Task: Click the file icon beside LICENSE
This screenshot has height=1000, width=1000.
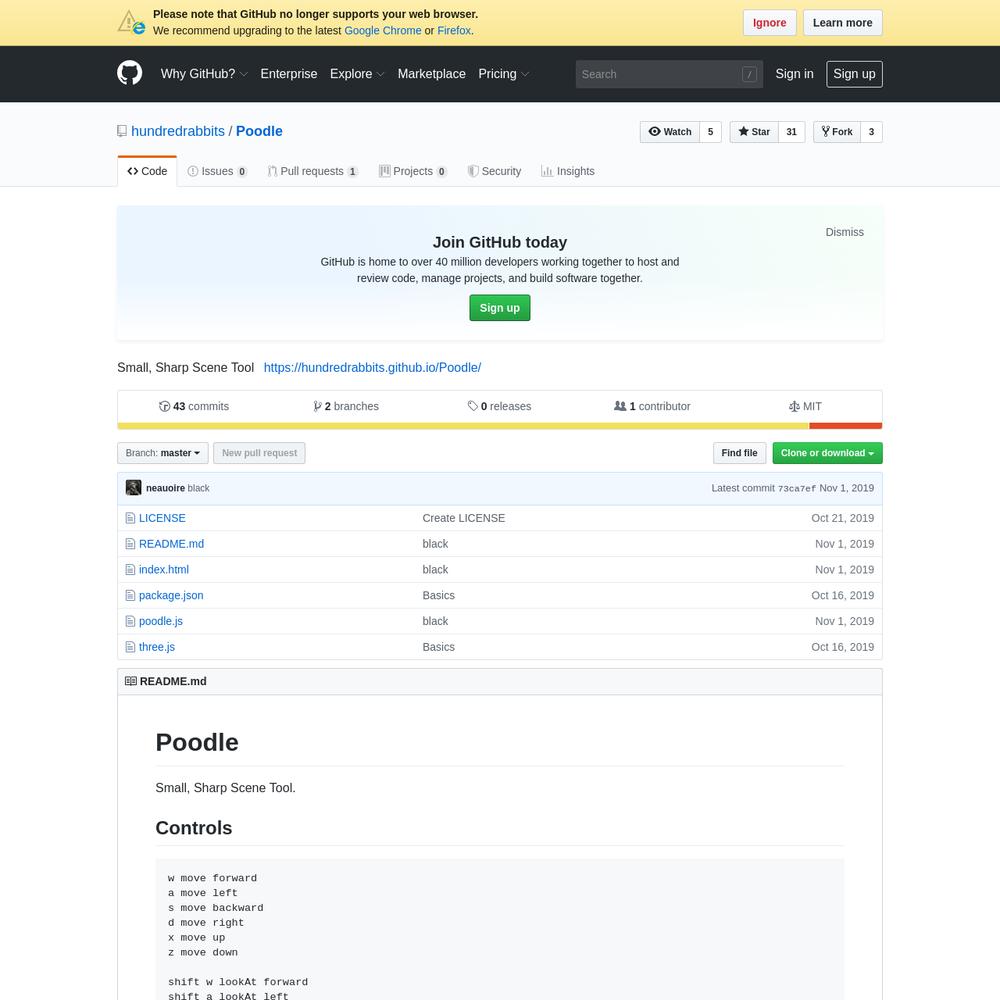Action: tap(130, 518)
